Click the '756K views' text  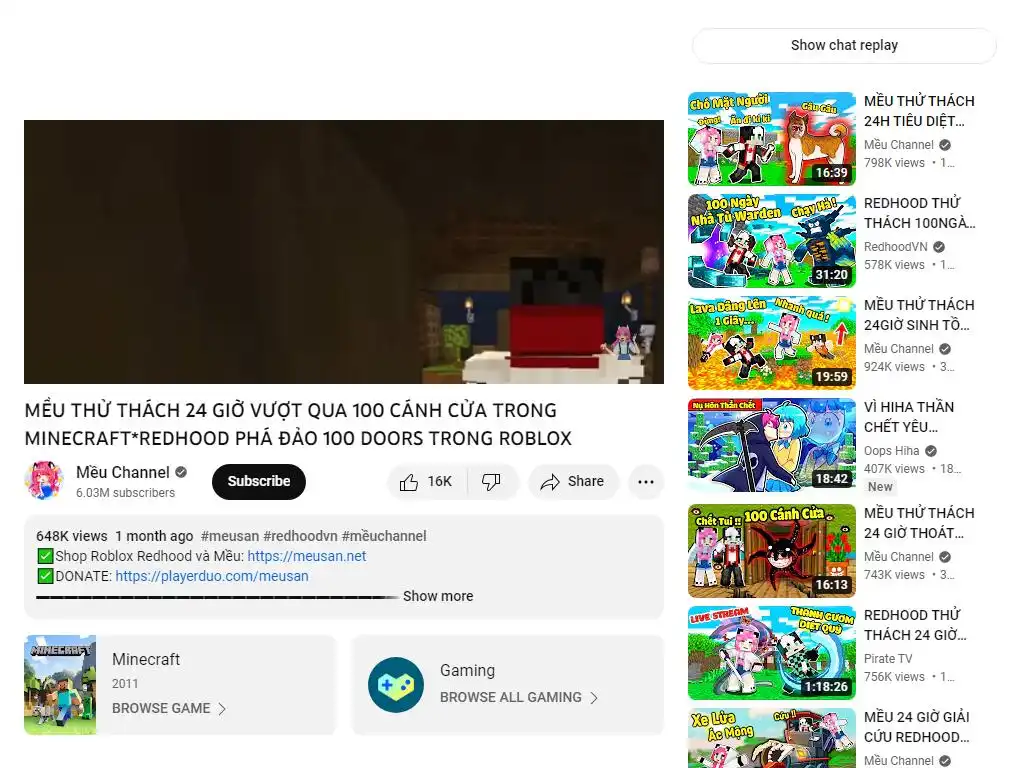[x=894, y=677]
